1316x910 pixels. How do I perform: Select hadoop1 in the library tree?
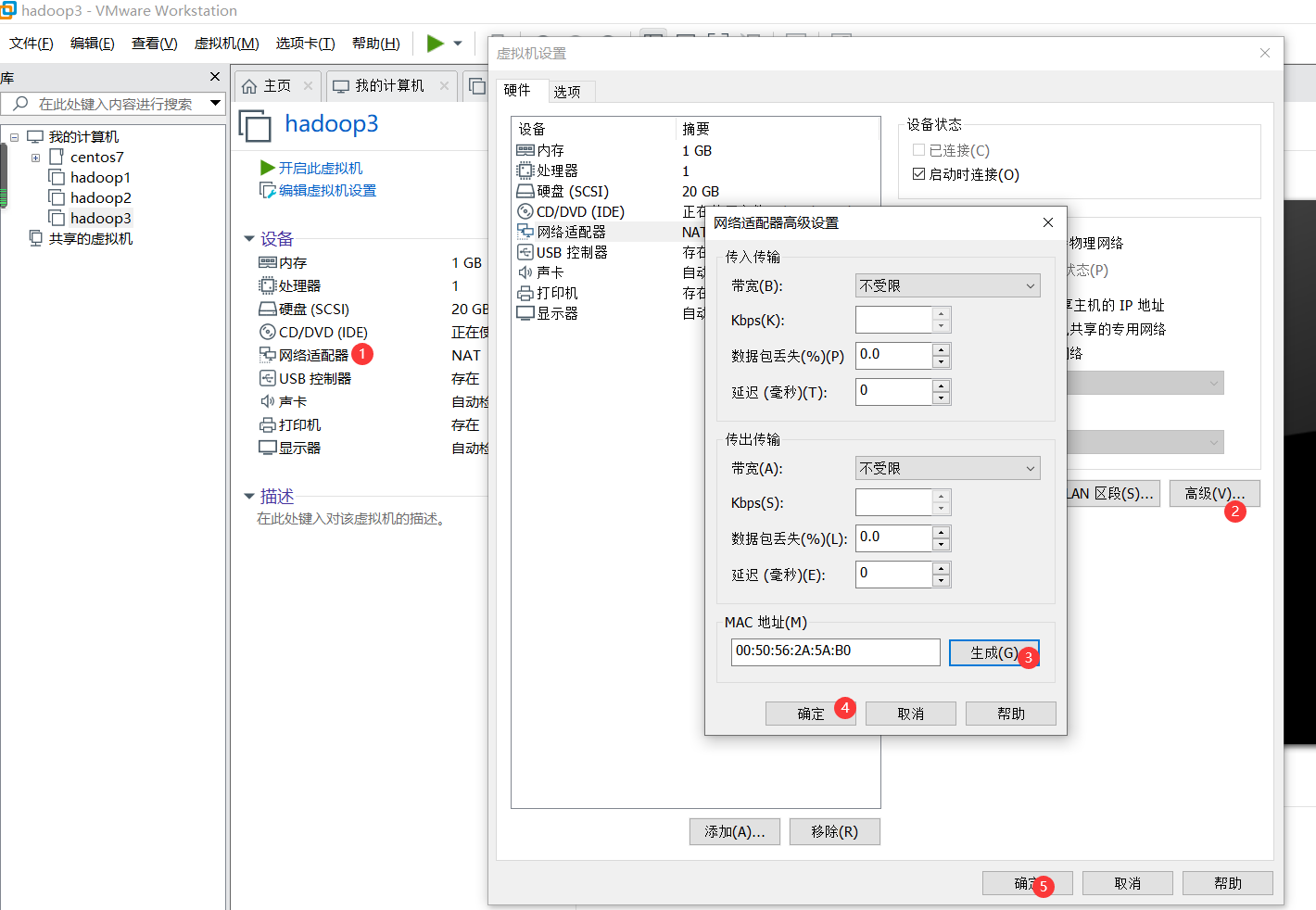pyautogui.click(x=100, y=177)
